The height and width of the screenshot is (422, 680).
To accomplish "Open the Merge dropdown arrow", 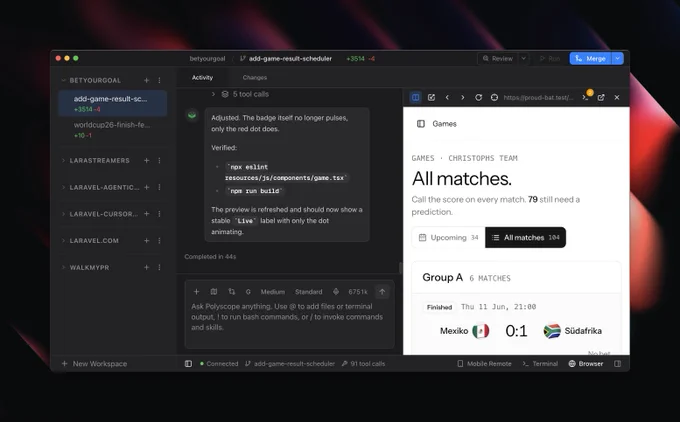I will tap(618, 59).
